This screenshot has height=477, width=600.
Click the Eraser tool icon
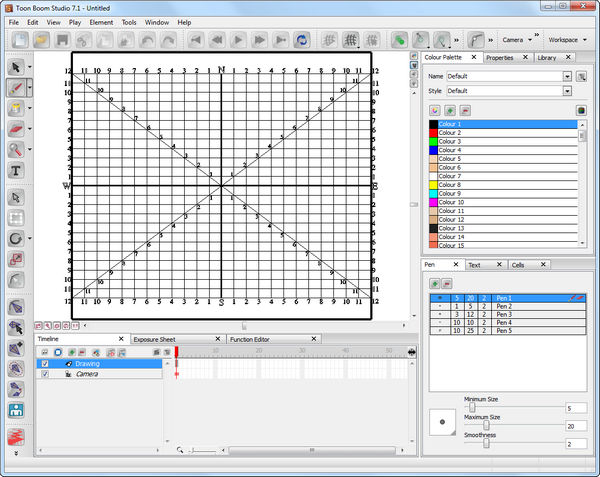point(17,129)
